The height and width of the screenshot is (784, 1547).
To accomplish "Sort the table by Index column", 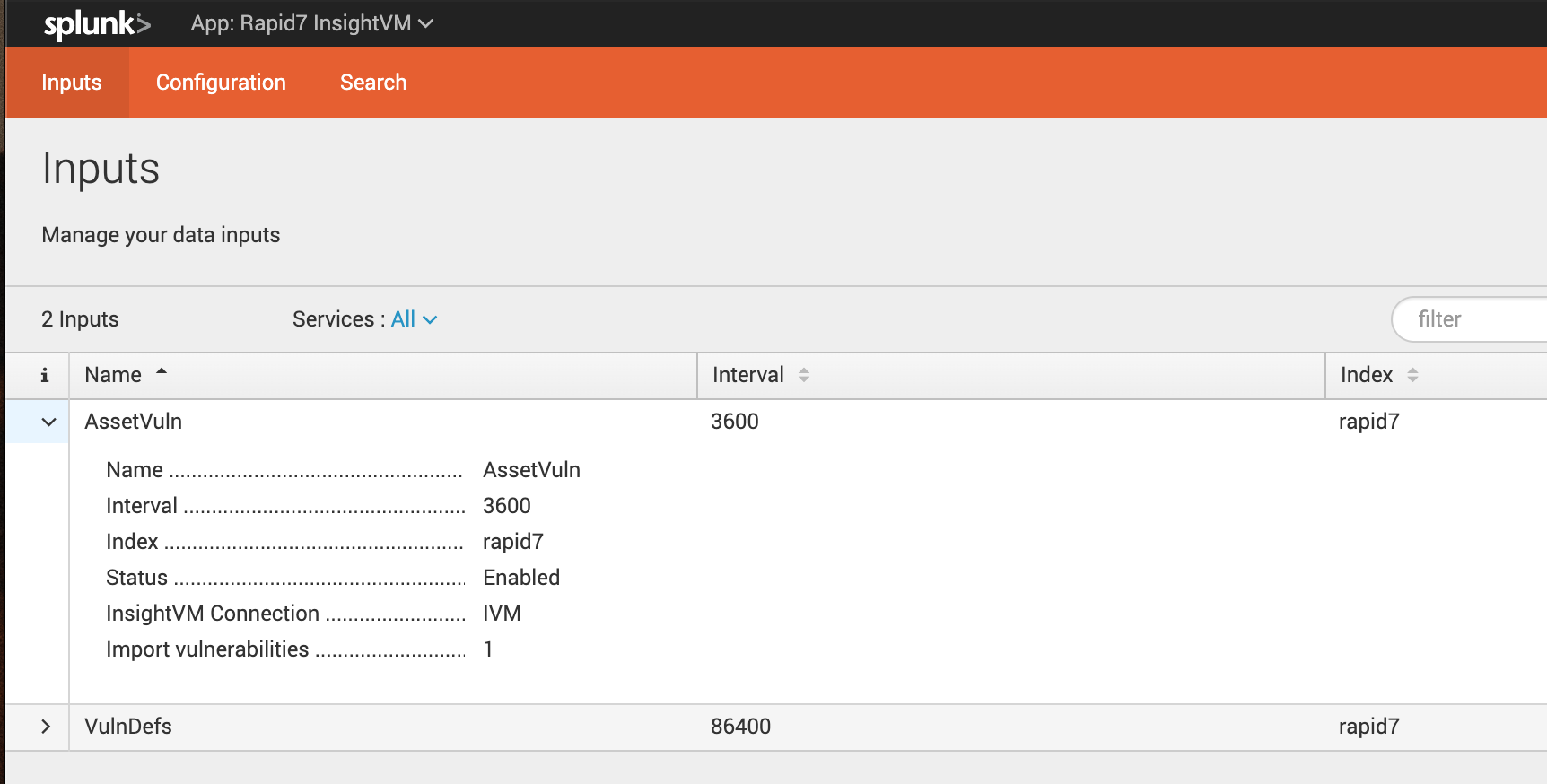I will tap(1379, 375).
